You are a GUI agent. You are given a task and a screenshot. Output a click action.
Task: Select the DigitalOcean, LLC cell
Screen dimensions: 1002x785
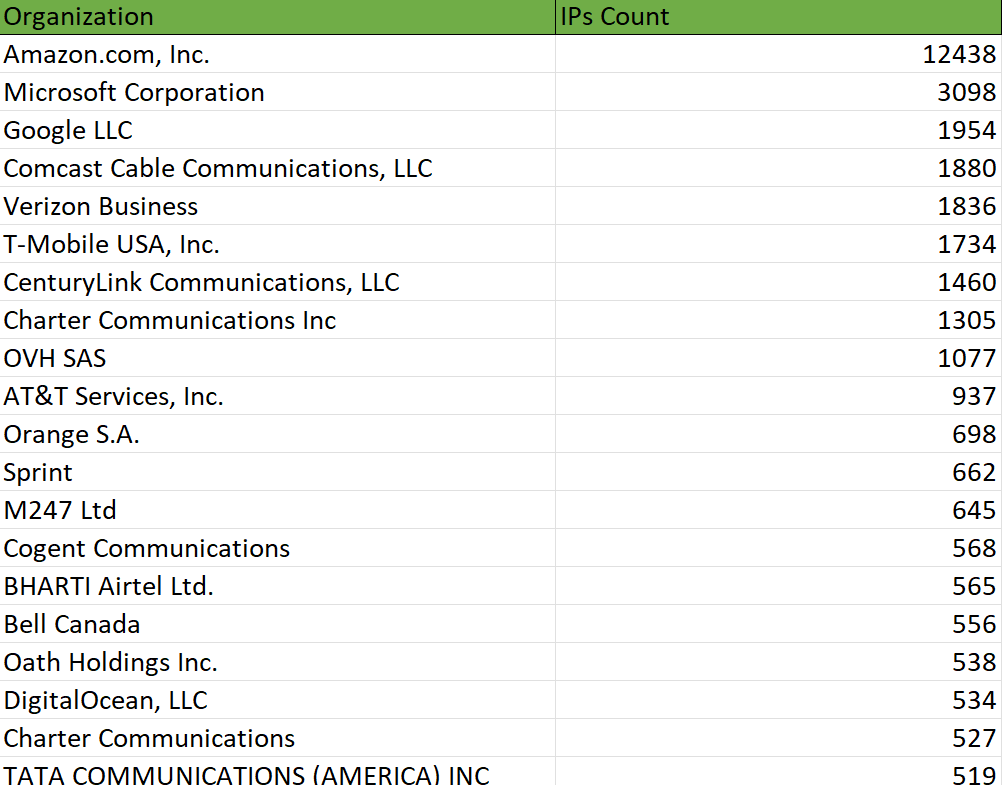pyautogui.click(x=106, y=700)
